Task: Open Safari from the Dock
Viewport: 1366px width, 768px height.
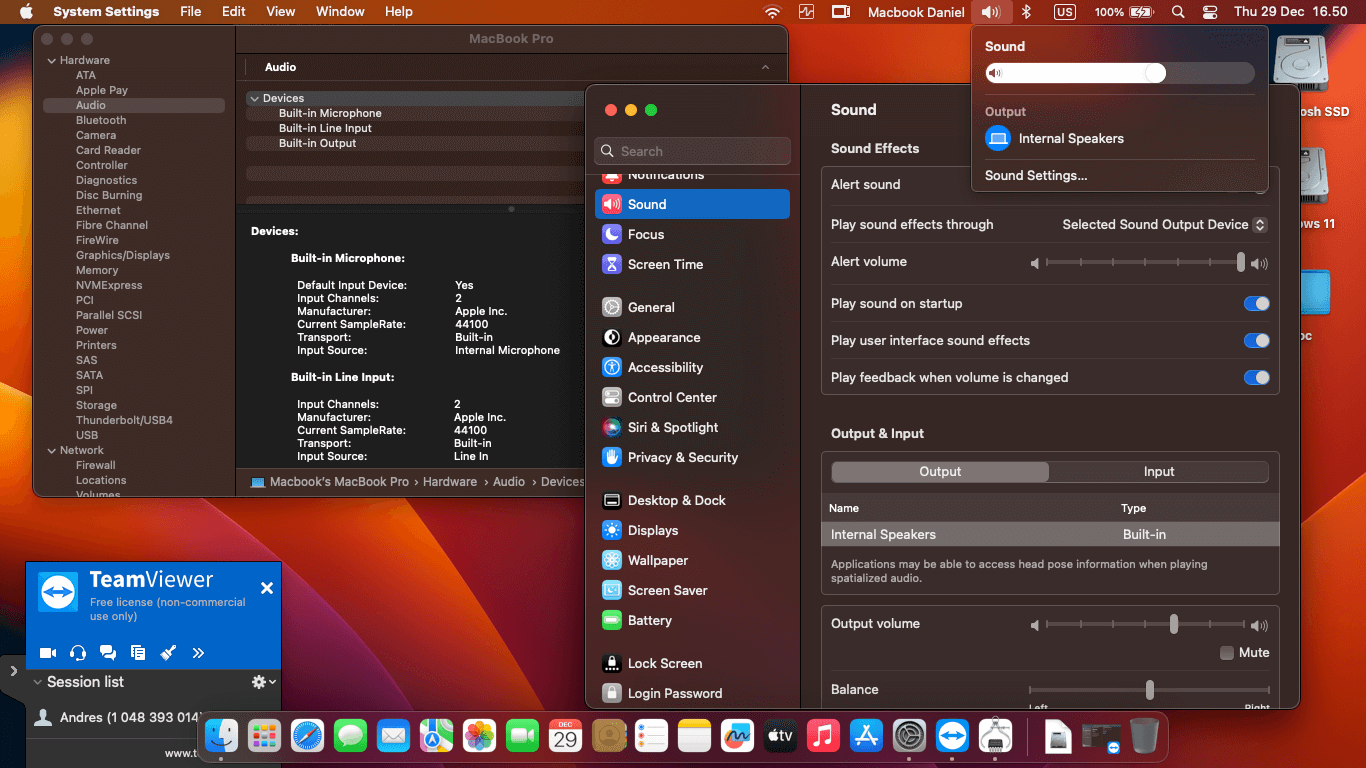Action: click(307, 737)
